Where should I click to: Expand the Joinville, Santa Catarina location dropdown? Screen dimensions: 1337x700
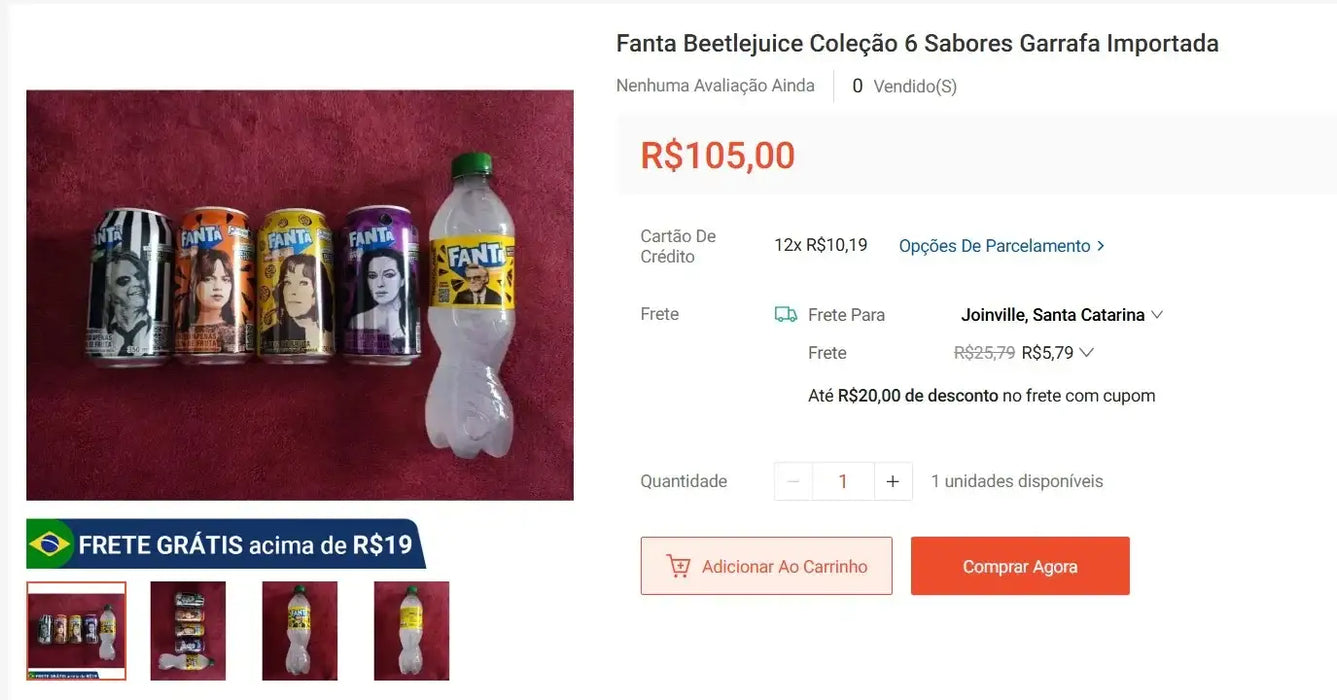point(1157,315)
